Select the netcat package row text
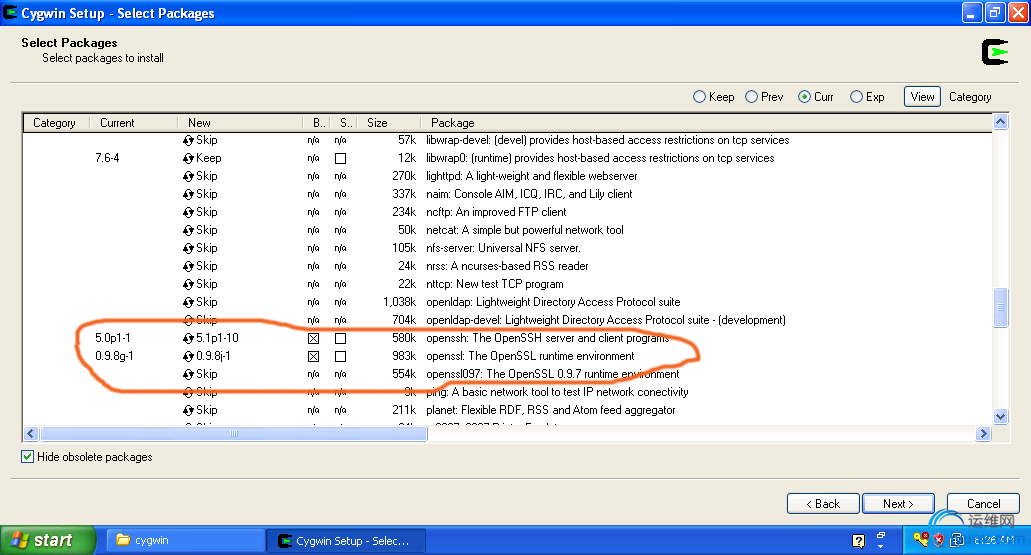Viewport: 1031px width, 555px height. click(525, 230)
